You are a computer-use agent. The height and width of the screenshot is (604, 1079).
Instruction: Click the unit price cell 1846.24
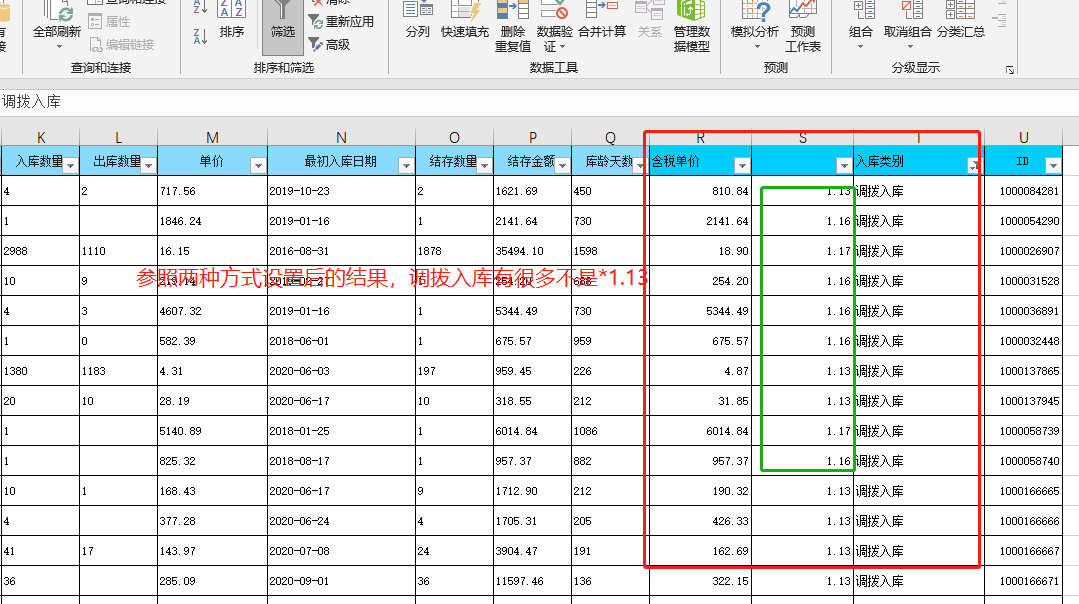click(213, 222)
